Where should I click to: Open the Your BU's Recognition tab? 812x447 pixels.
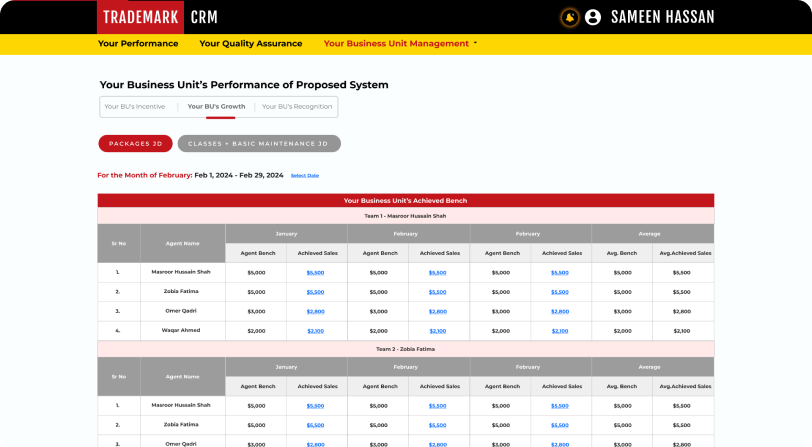pos(297,106)
